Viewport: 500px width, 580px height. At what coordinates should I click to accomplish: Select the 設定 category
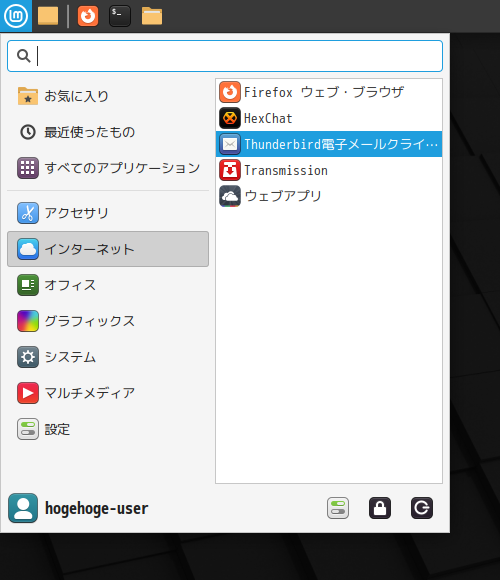108,429
